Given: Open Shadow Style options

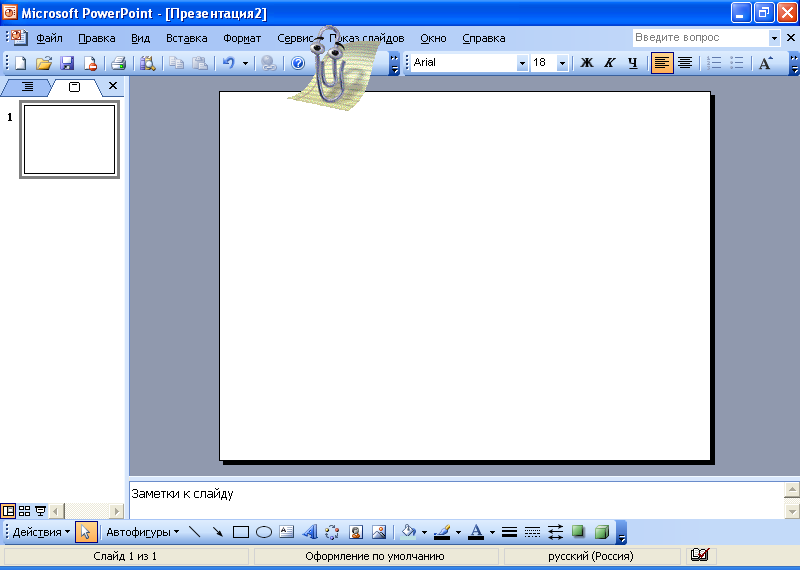Looking at the screenshot, I should point(578,532).
